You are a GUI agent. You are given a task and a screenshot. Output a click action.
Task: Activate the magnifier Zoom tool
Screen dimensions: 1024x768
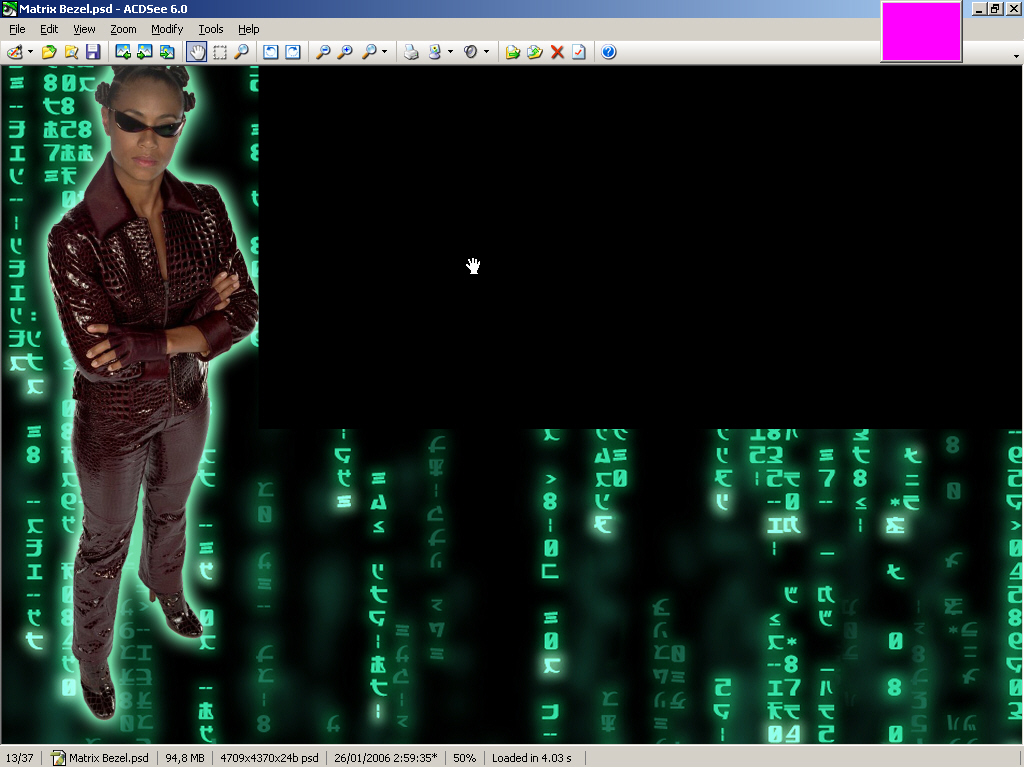click(241, 52)
